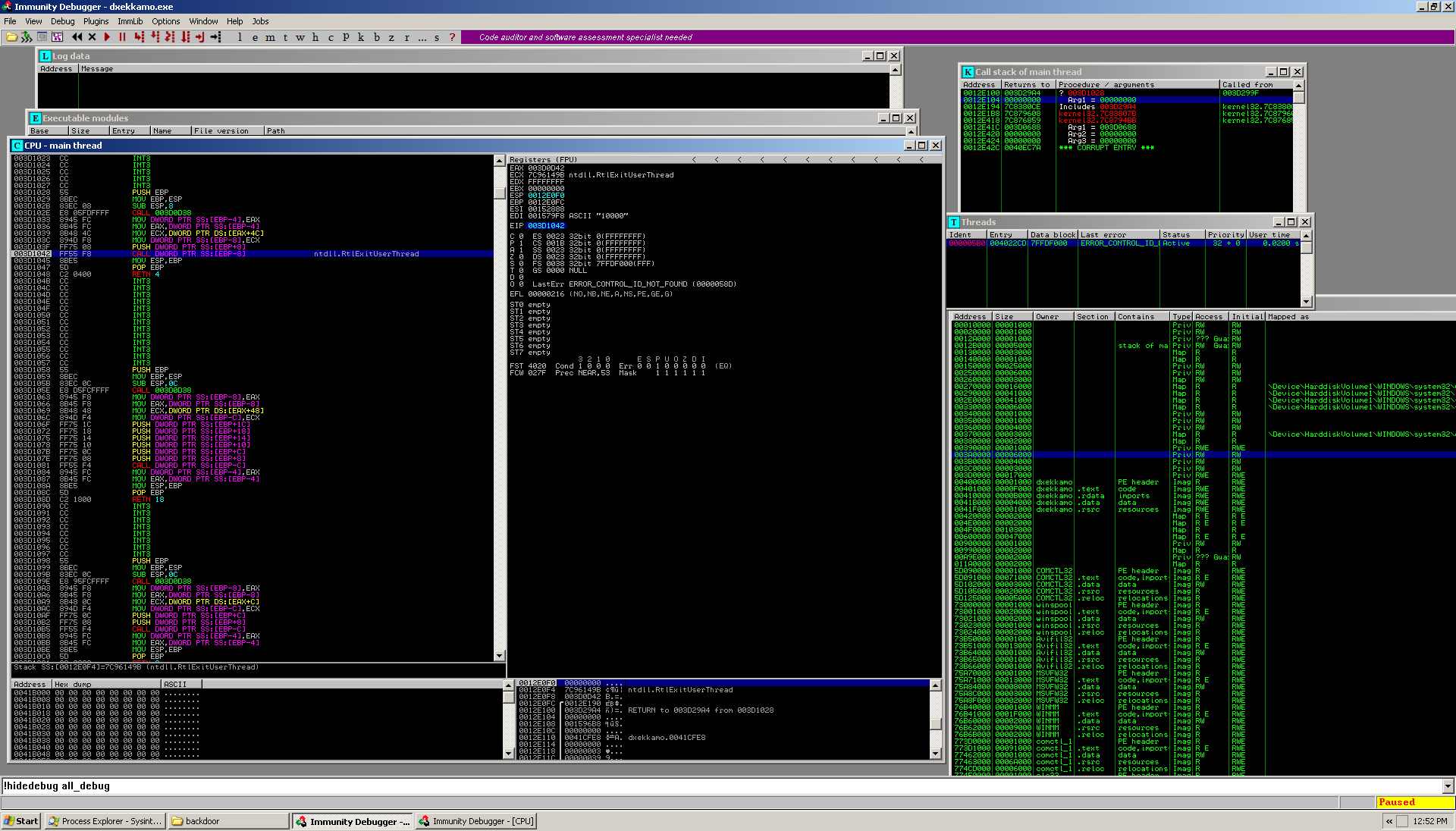The height and width of the screenshot is (831, 1456).
Task: Switch to backdoor folder taskbar item
Action: [228, 821]
